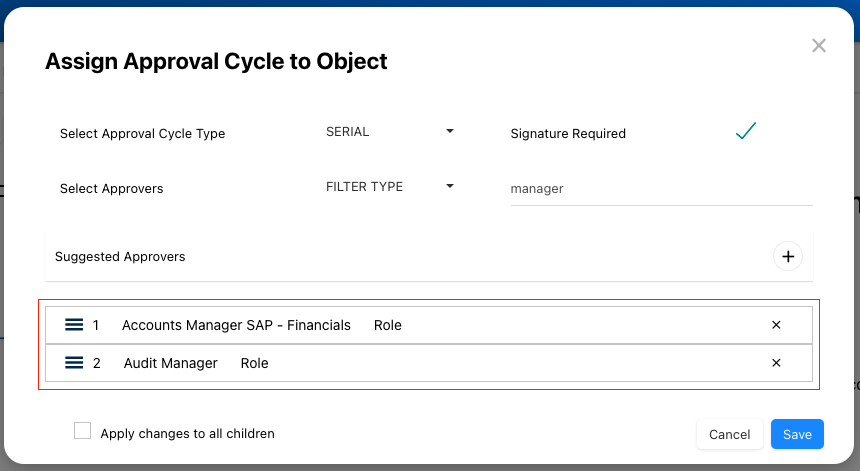Click drag handle for Accounts Manager SAP row
860x471 pixels.
click(x=73, y=325)
